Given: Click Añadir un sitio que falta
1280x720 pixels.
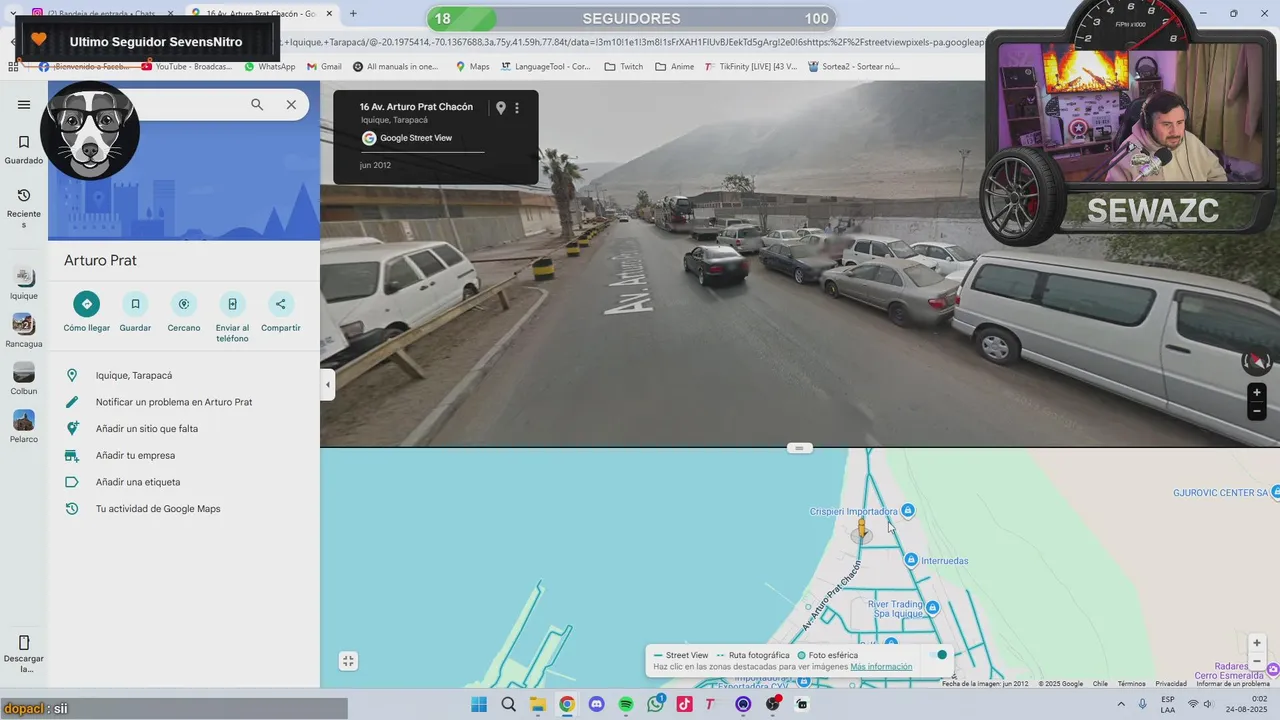Looking at the screenshot, I should click(x=184, y=428).
